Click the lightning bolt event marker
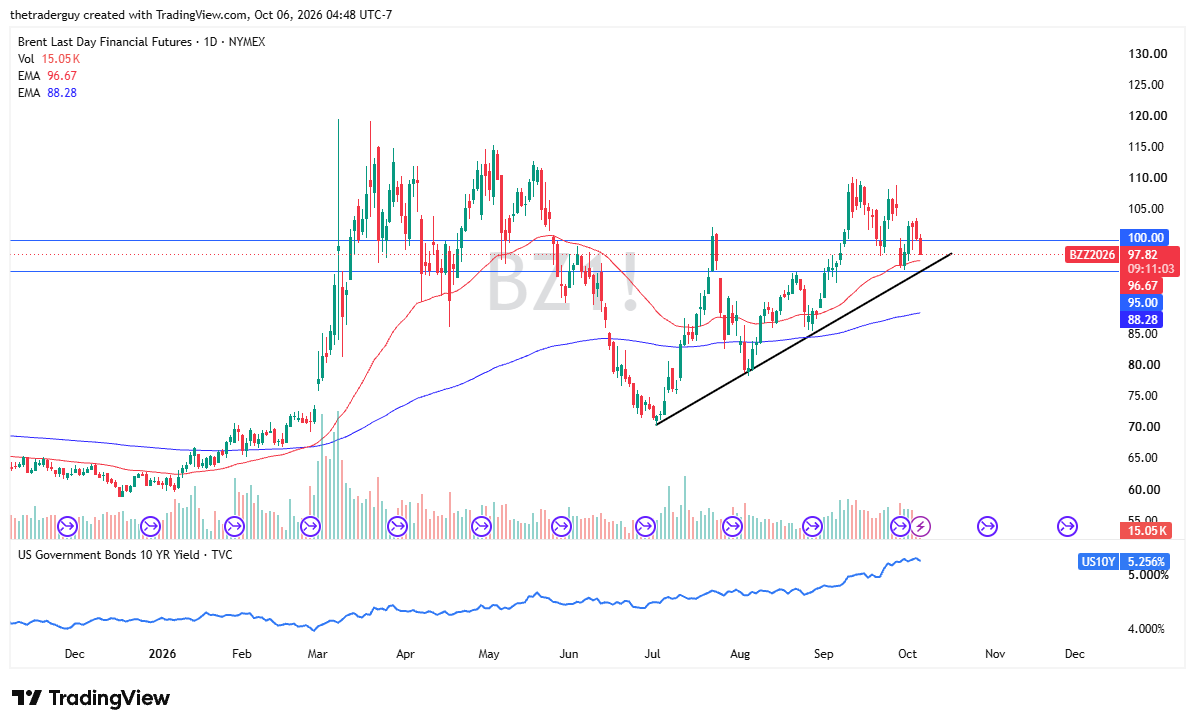 coord(921,526)
